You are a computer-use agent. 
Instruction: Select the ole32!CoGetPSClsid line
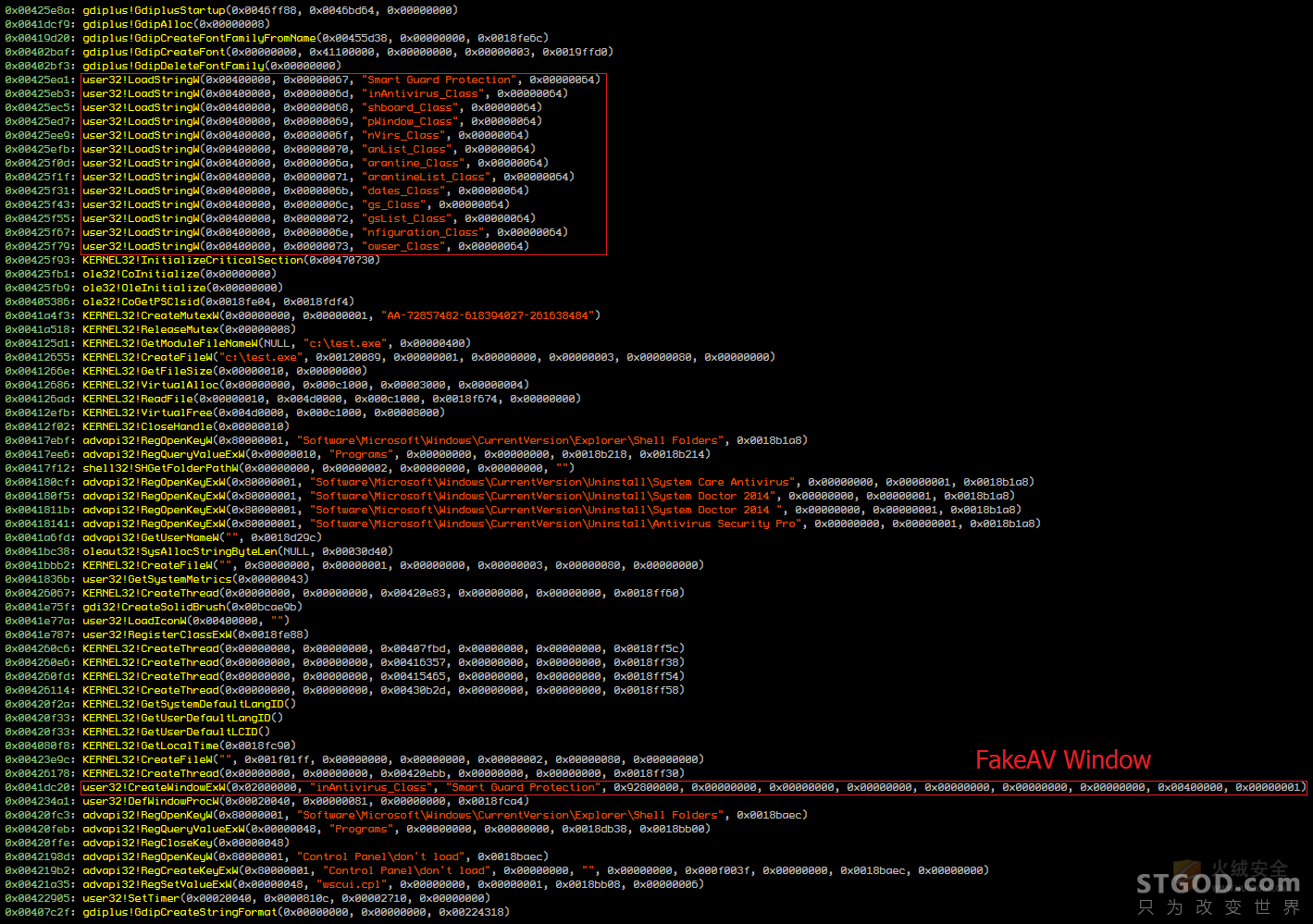[x=180, y=302]
